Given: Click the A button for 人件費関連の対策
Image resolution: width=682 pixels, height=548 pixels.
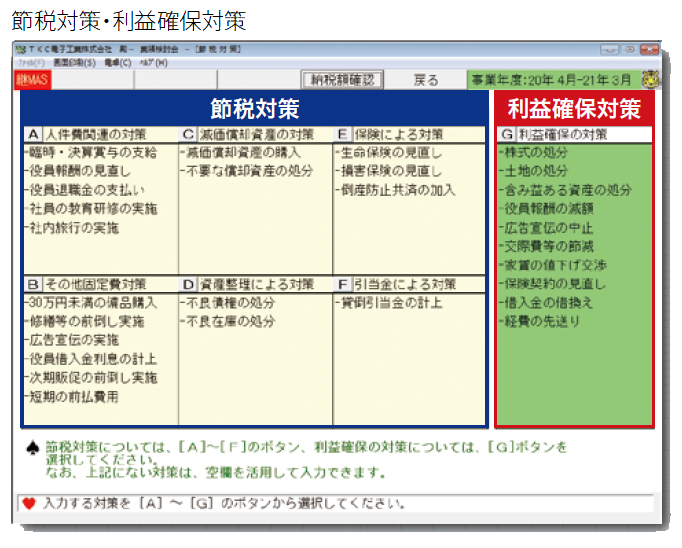Looking at the screenshot, I should click(x=33, y=134).
